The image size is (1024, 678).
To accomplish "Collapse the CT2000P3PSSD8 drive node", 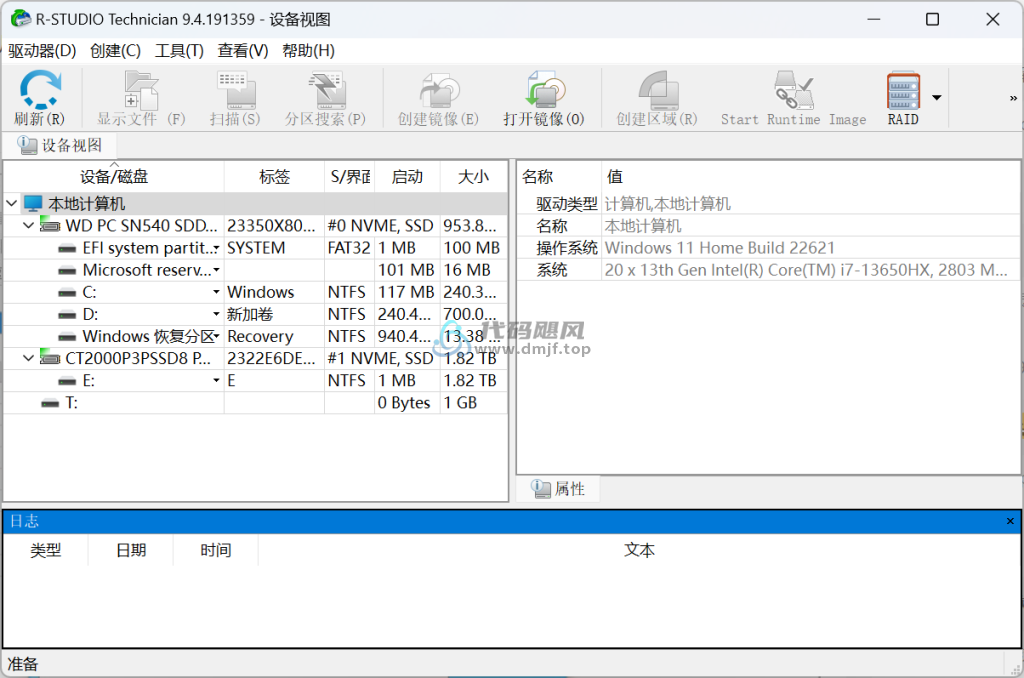I will pyautogui.click(x=28, y=359).
